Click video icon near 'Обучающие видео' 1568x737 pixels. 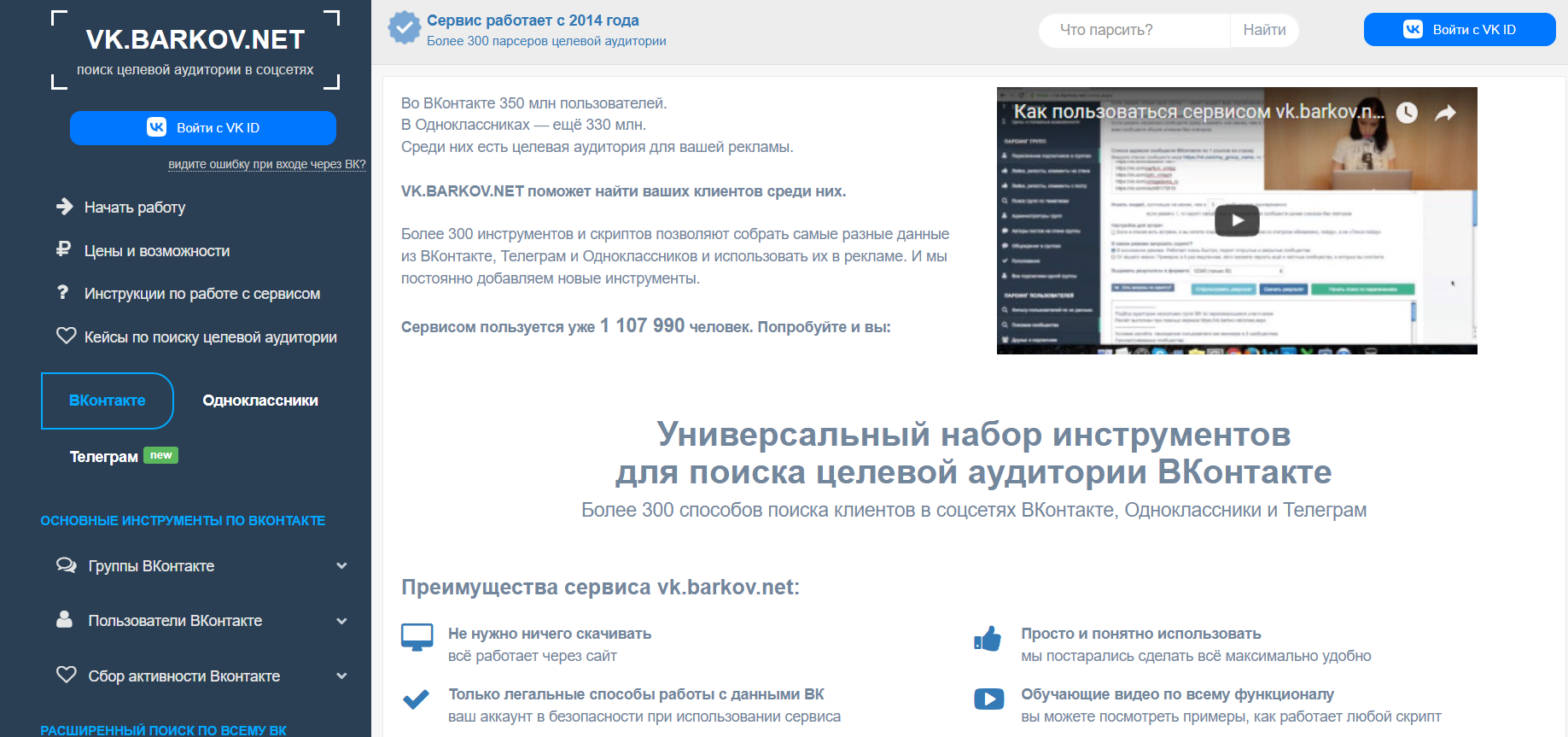(x=989, y=699)
